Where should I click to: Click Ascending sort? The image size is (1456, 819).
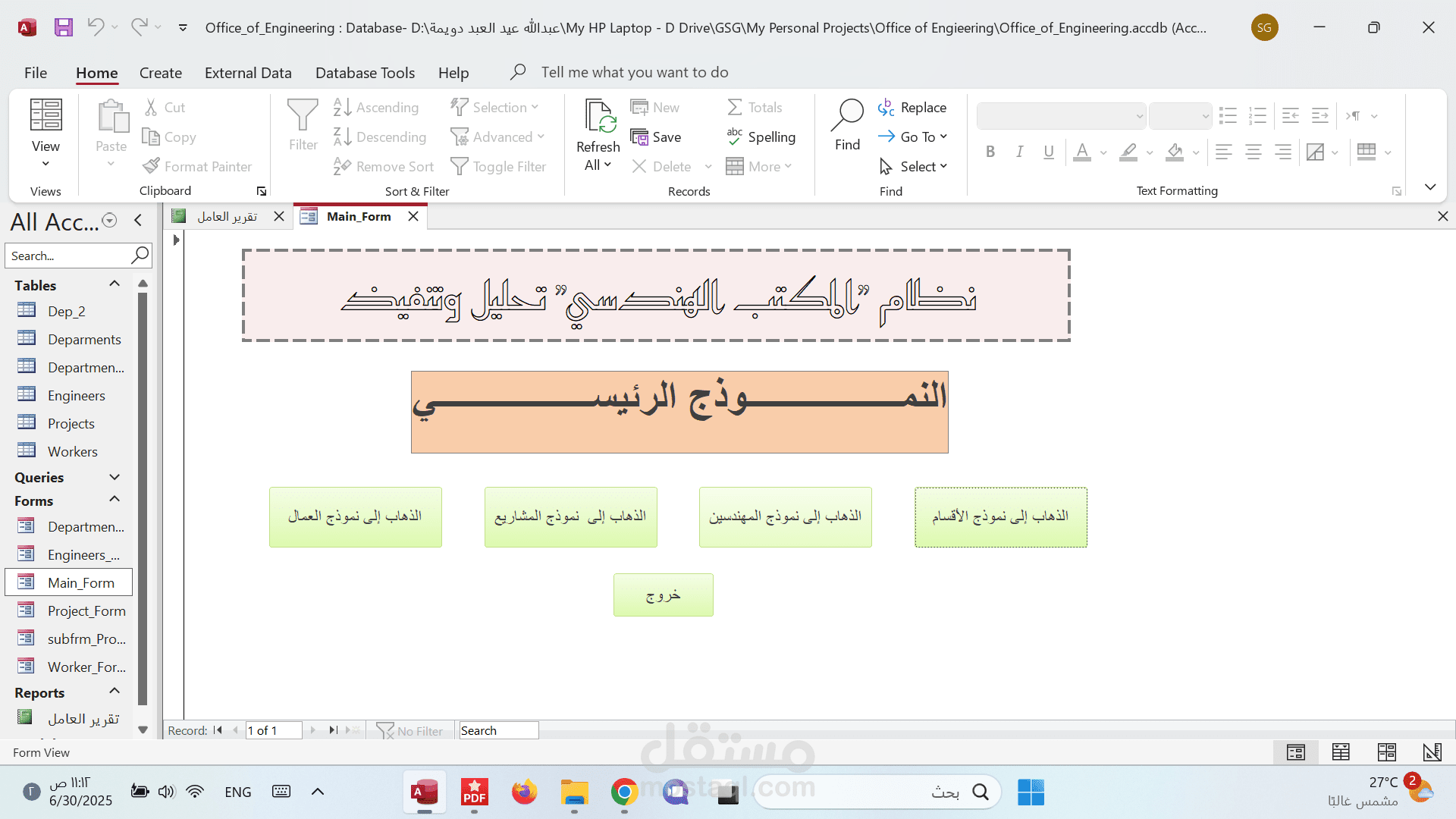(x=376, y=108)
